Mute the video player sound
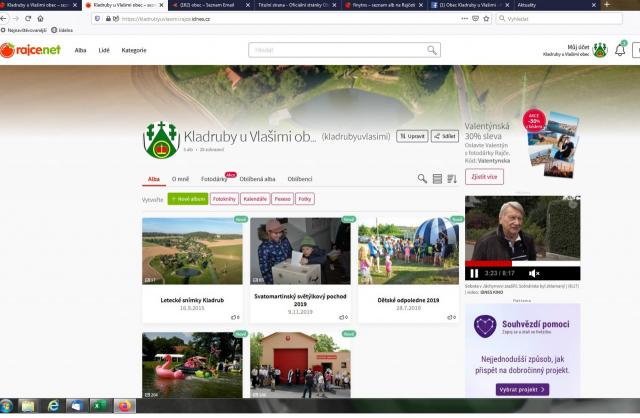The width and height of the screenshot is (640, 418). click(x=534, y=273)
